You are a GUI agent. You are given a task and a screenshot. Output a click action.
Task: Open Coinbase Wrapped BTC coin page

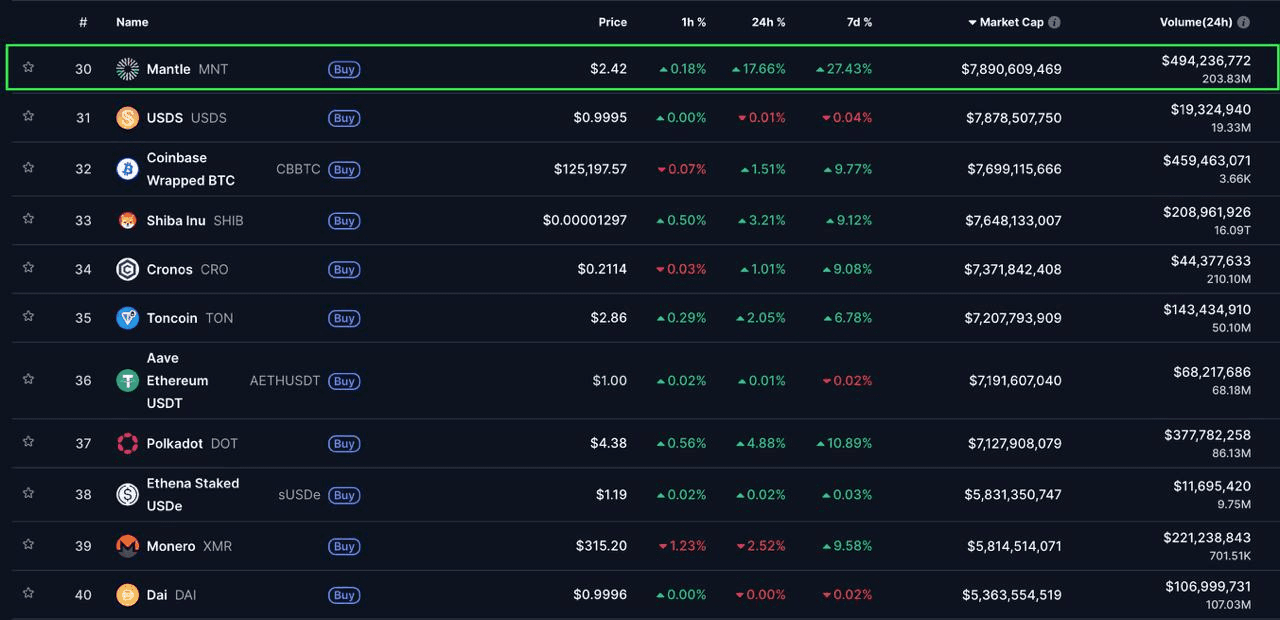pyautogui.click(x=190, y=169)
